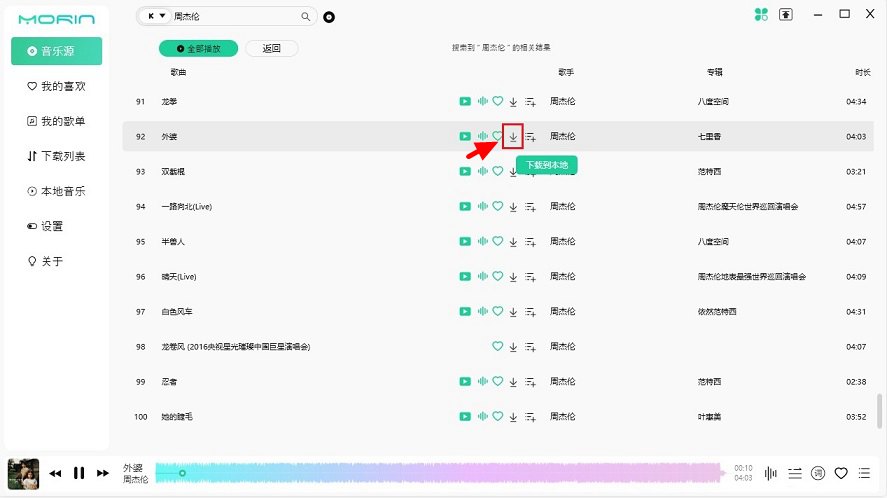Screen dimensions: 887x498
Task: Open waveform icon on row 100
Action: (483, 417)
